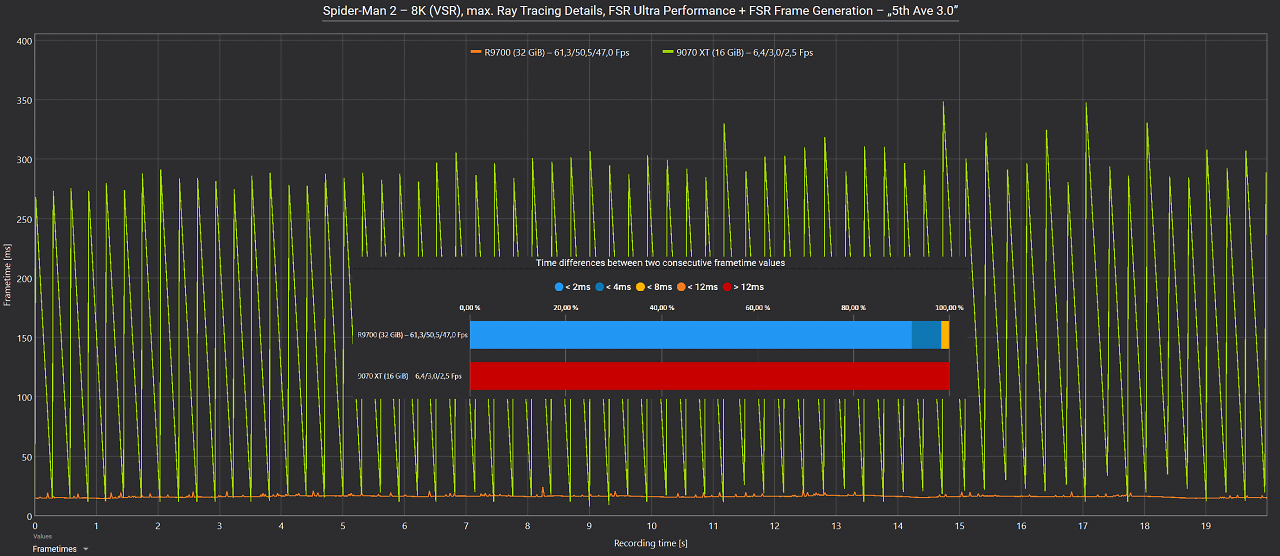Click the 19 tick on time axis
The width and height of the screenshot is (1280, 556).
coord(1206,525)
